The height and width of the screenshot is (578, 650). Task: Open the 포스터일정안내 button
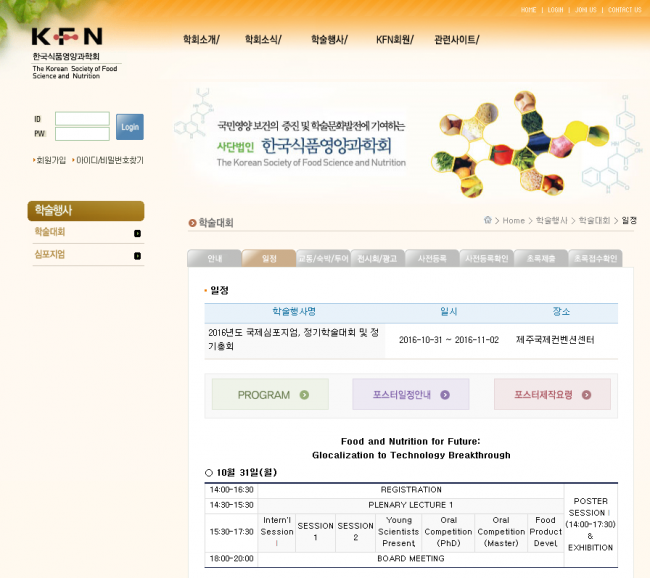(x=410, y=395)
